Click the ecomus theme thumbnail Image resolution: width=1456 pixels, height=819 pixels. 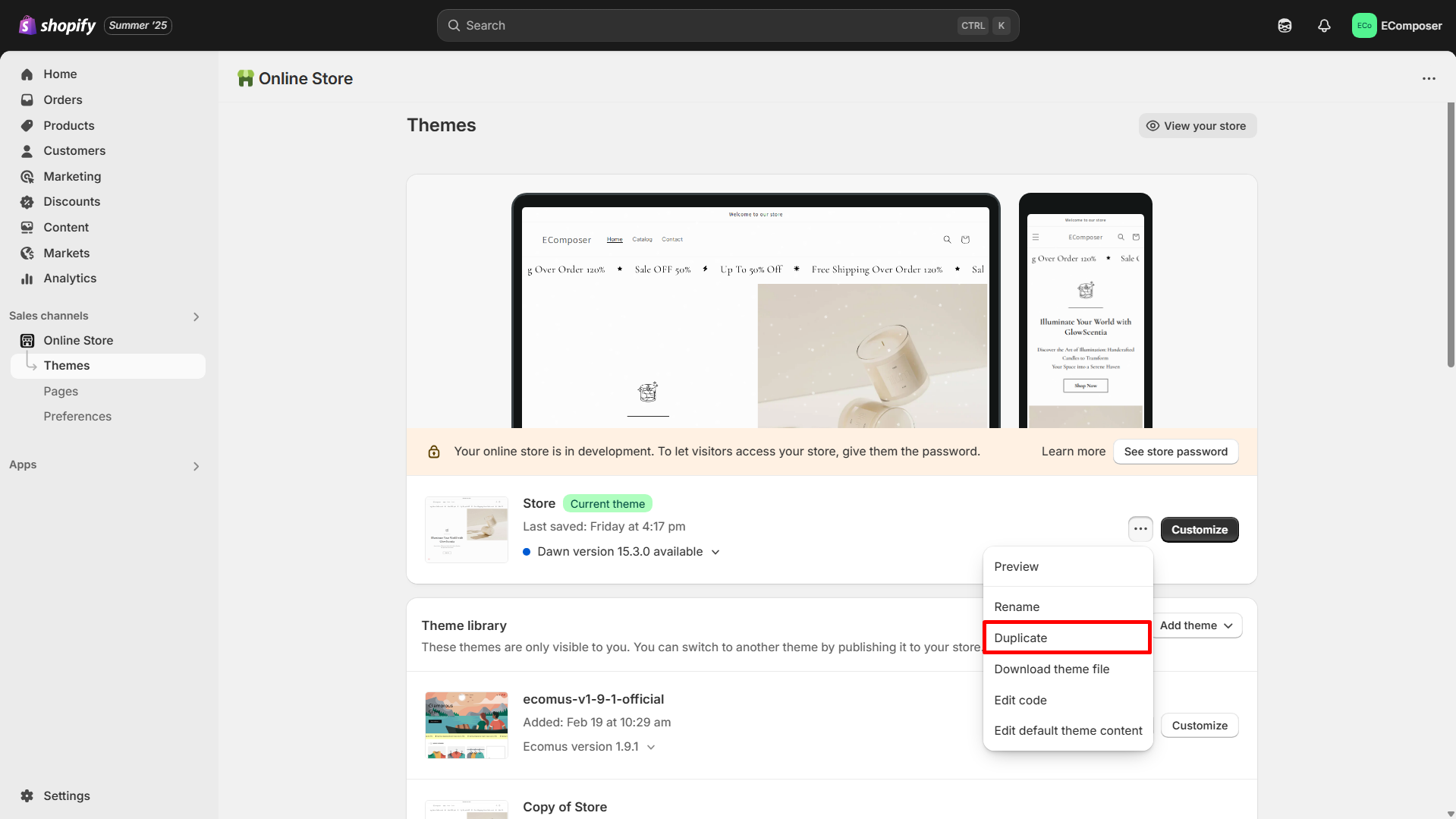(x=467, y=726)
